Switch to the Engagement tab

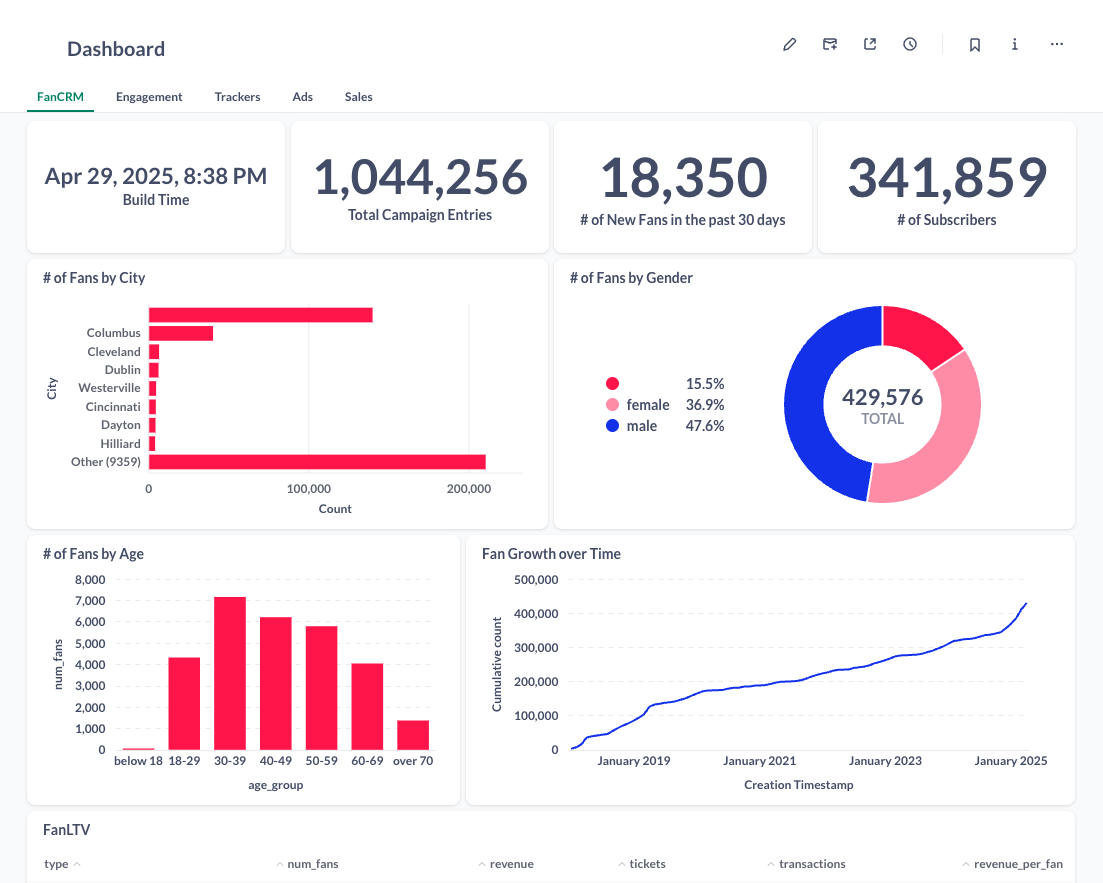pyautogui.click(x=149, y=97)
